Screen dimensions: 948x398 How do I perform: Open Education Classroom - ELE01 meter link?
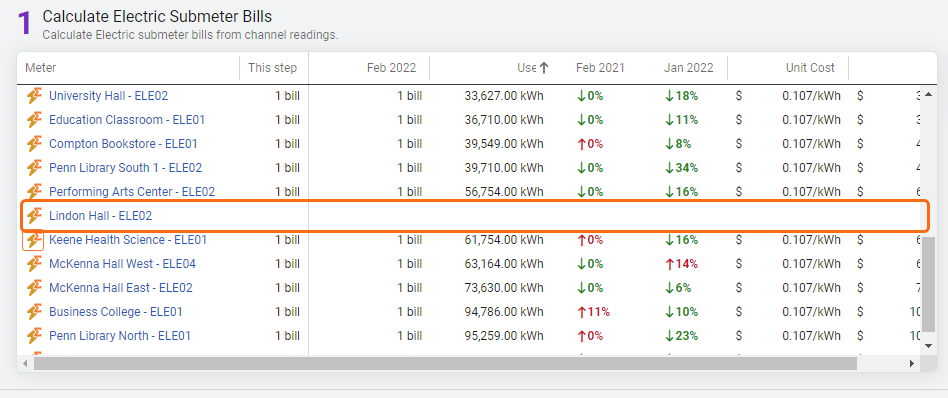tap(127, 120)
